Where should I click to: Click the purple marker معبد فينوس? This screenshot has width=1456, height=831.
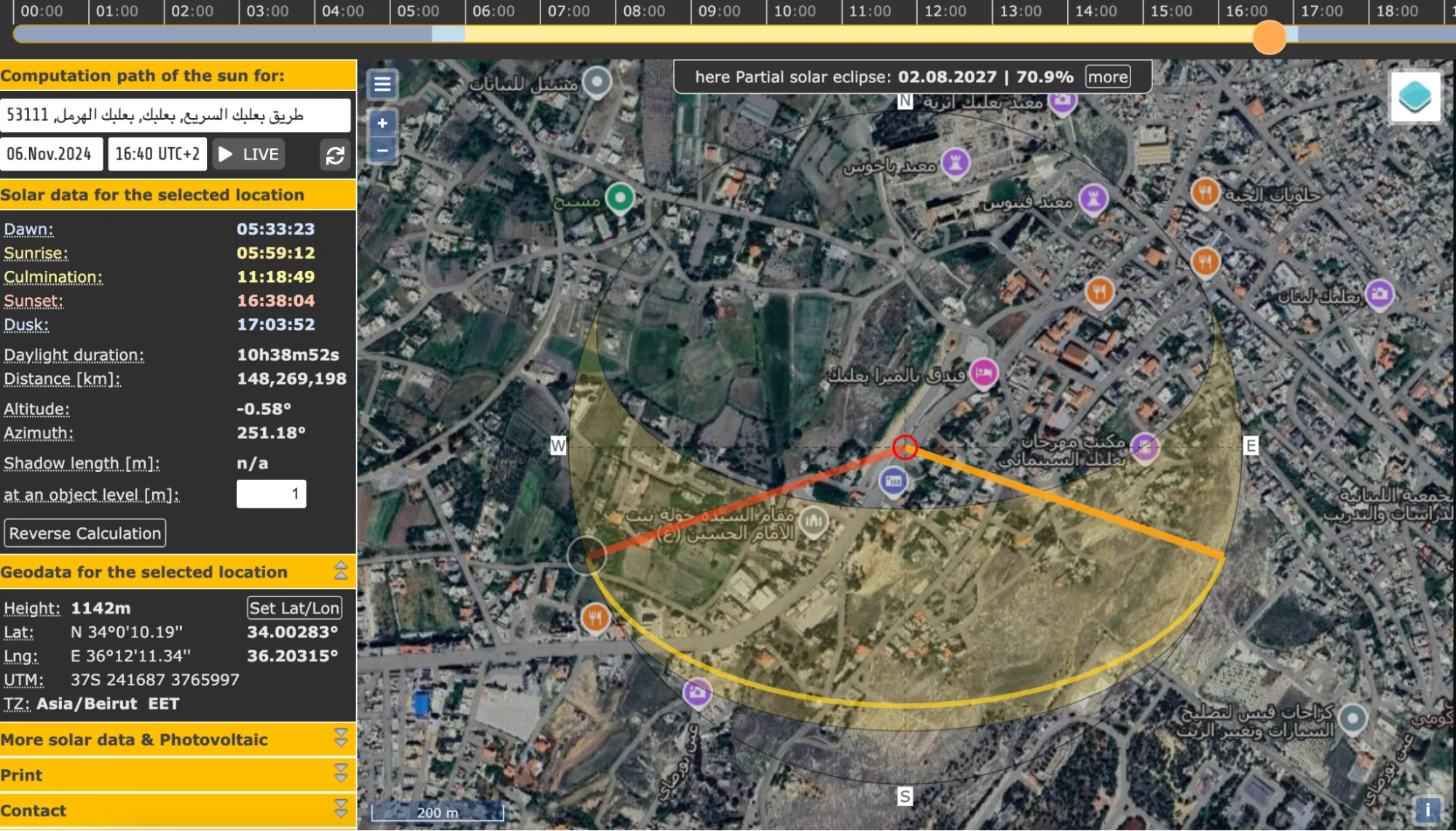click(1093, 199)
